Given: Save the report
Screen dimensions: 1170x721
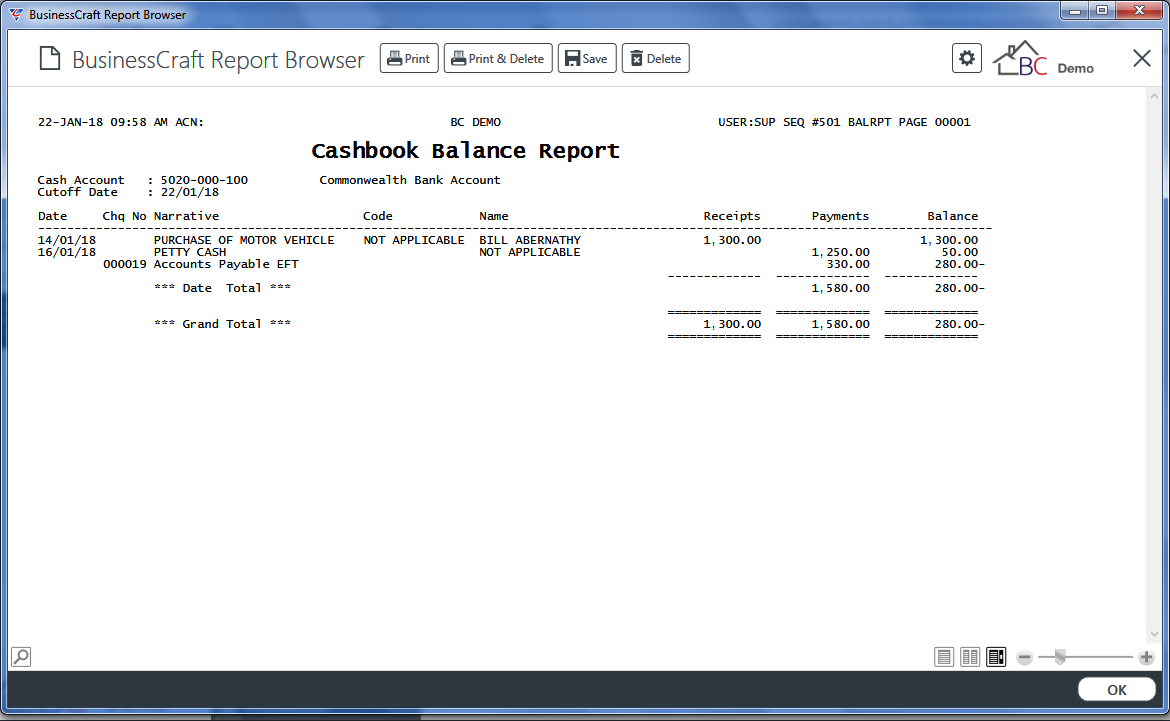Looking at the screenshot, I should point(586,58).
